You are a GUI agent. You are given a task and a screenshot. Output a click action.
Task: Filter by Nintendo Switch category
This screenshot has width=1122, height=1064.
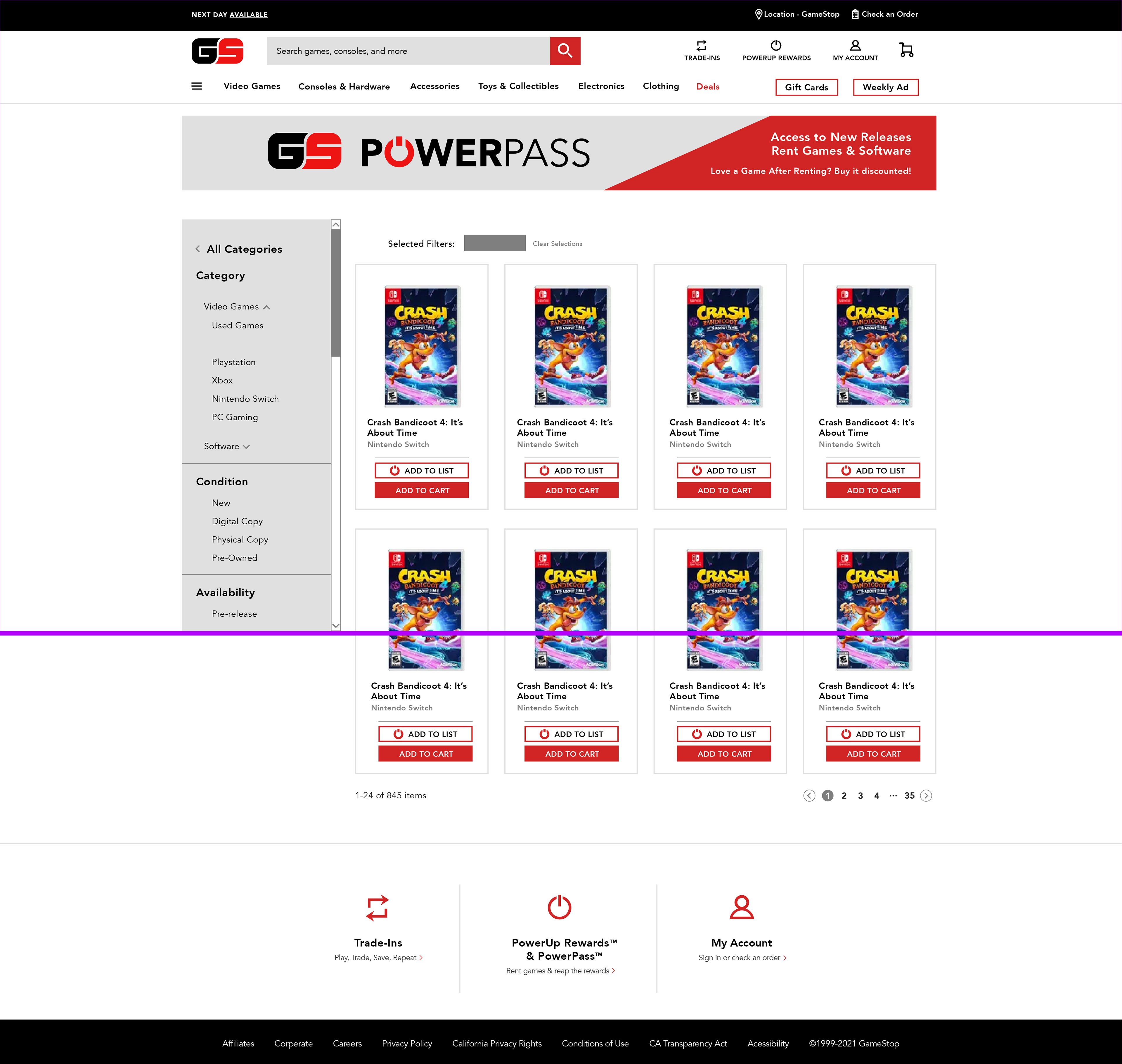245,399
